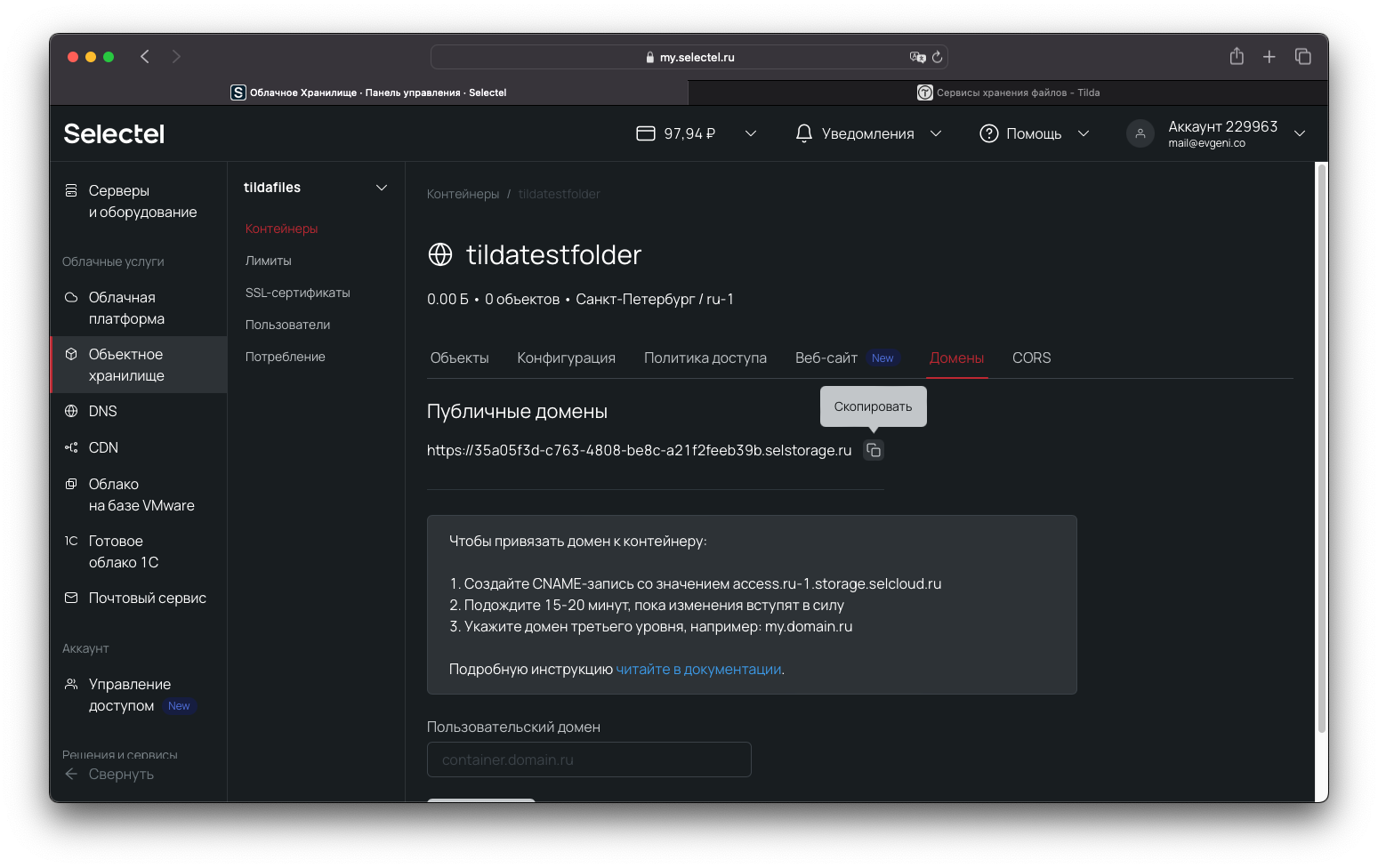Click the 1C cloud icon

pos(71,541)
